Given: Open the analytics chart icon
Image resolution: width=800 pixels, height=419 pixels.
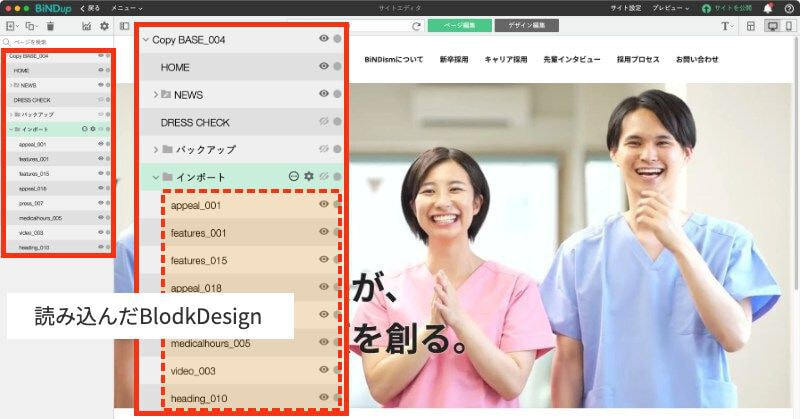Looking at the screenshot, I should coord(86,26).
